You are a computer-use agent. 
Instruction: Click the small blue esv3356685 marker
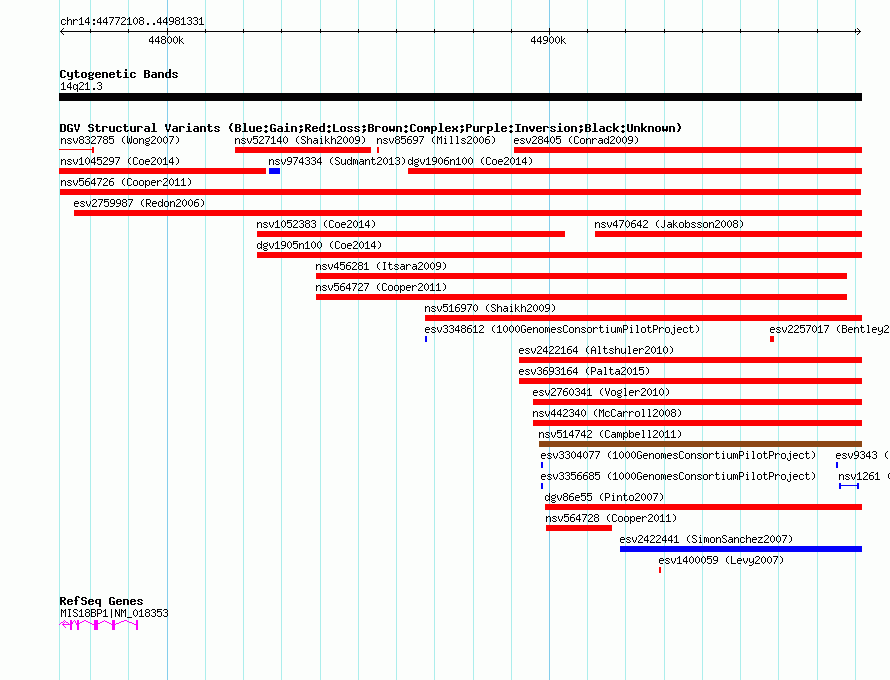pyautogui.click(x=541, y=486)
